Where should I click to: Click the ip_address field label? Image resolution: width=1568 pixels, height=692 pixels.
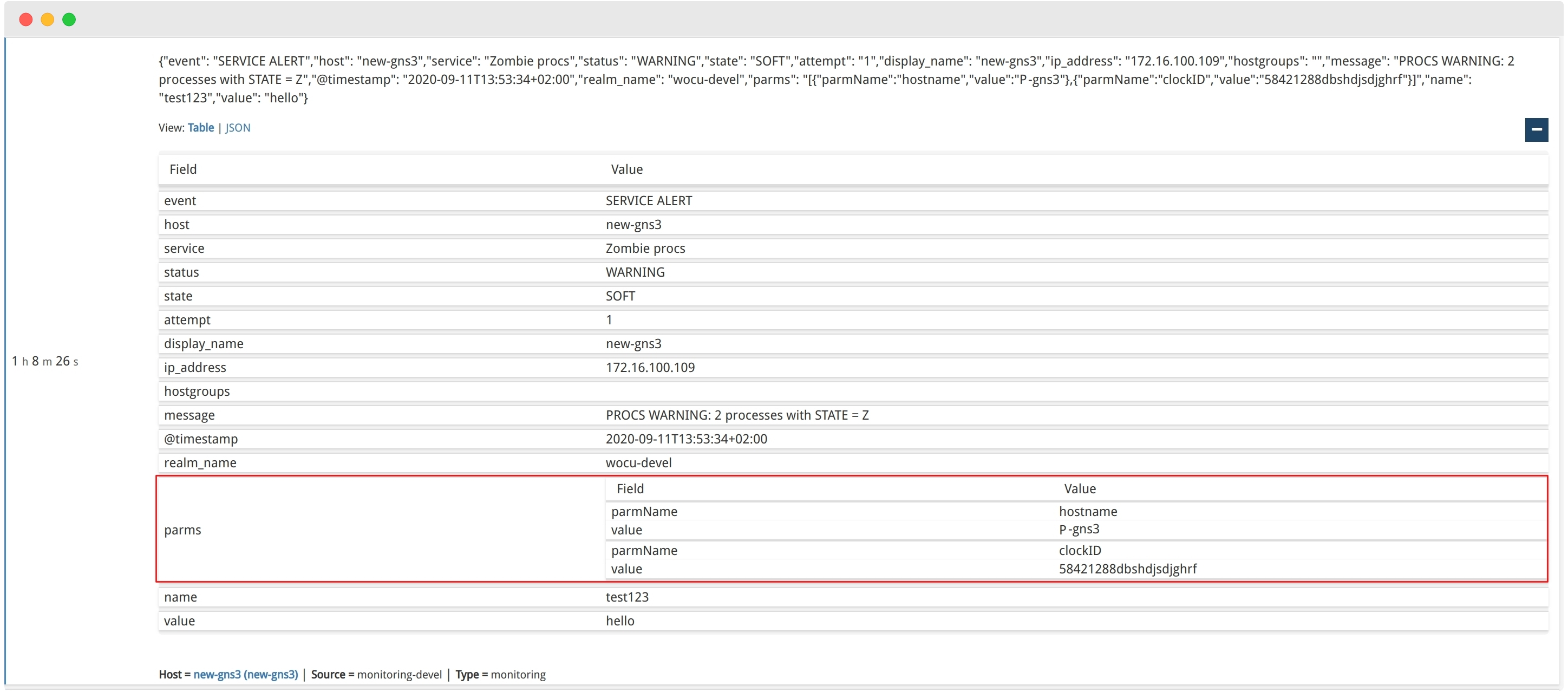(x=195, y=368)
